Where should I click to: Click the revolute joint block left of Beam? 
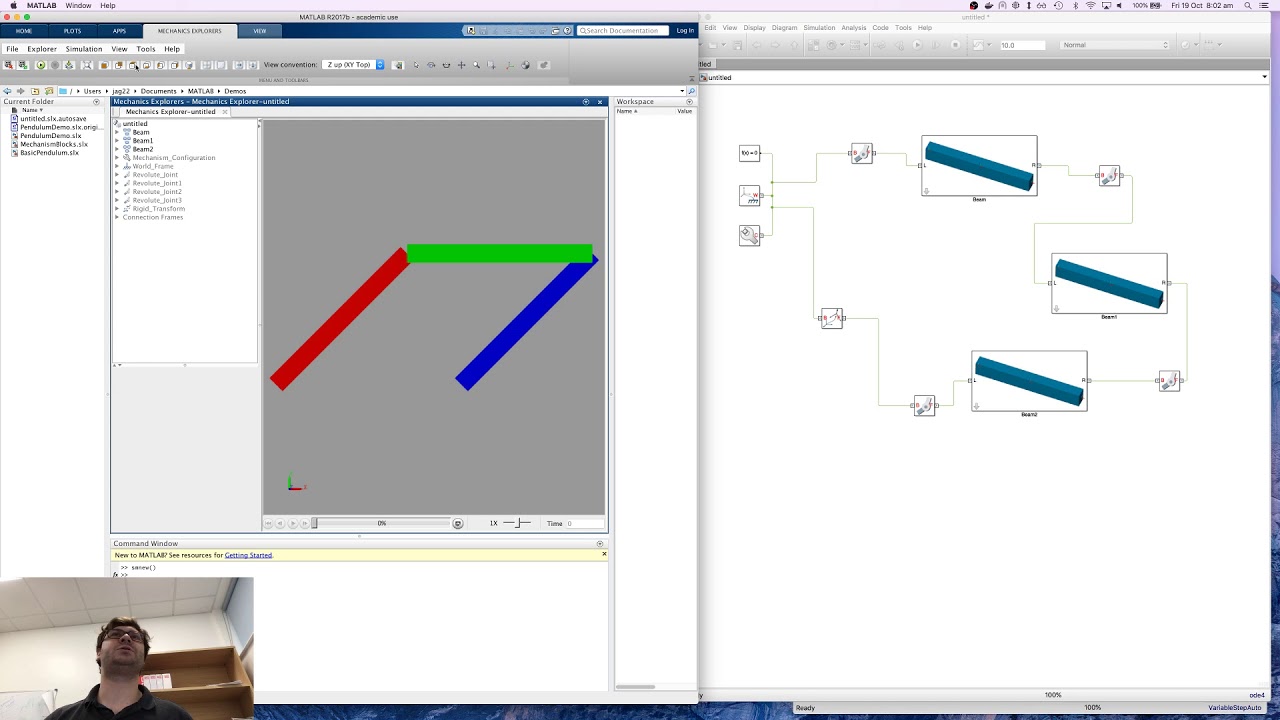862,153
